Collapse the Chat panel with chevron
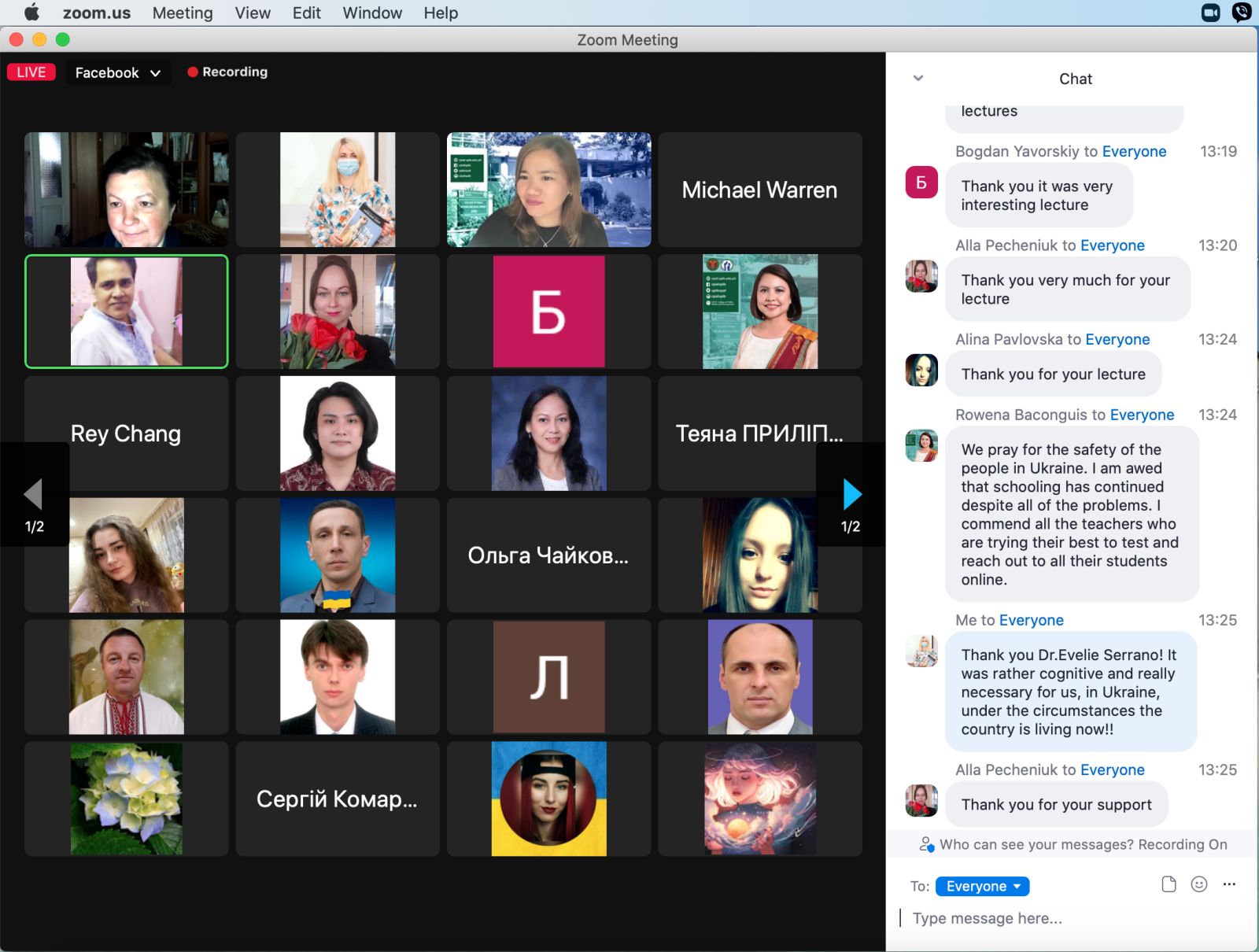Image resolution: width=1259 pixels, height=952 pixels. coord(917,79)
